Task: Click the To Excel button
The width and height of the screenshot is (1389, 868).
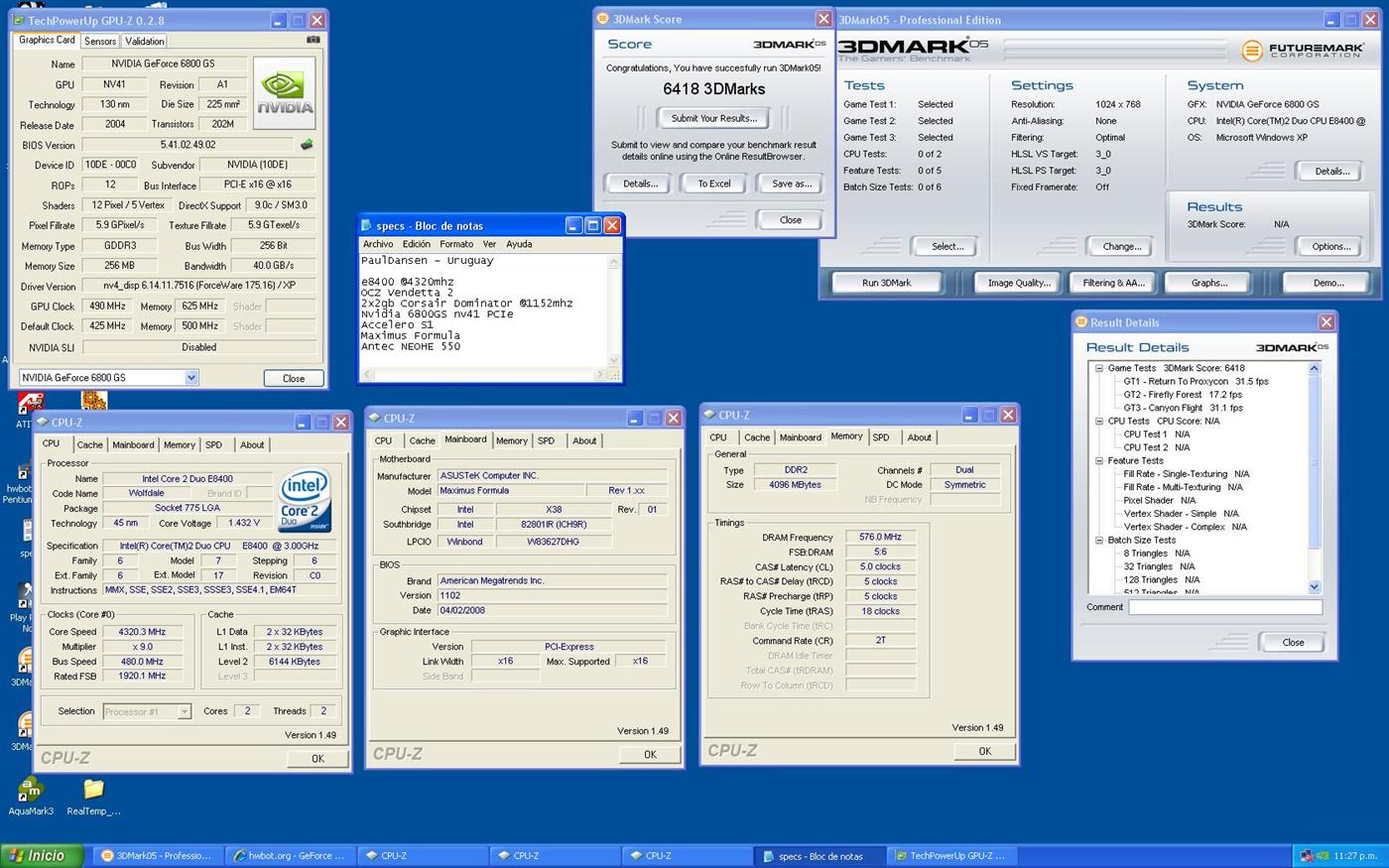Action: pyautogui.click(x=714, y=184)
